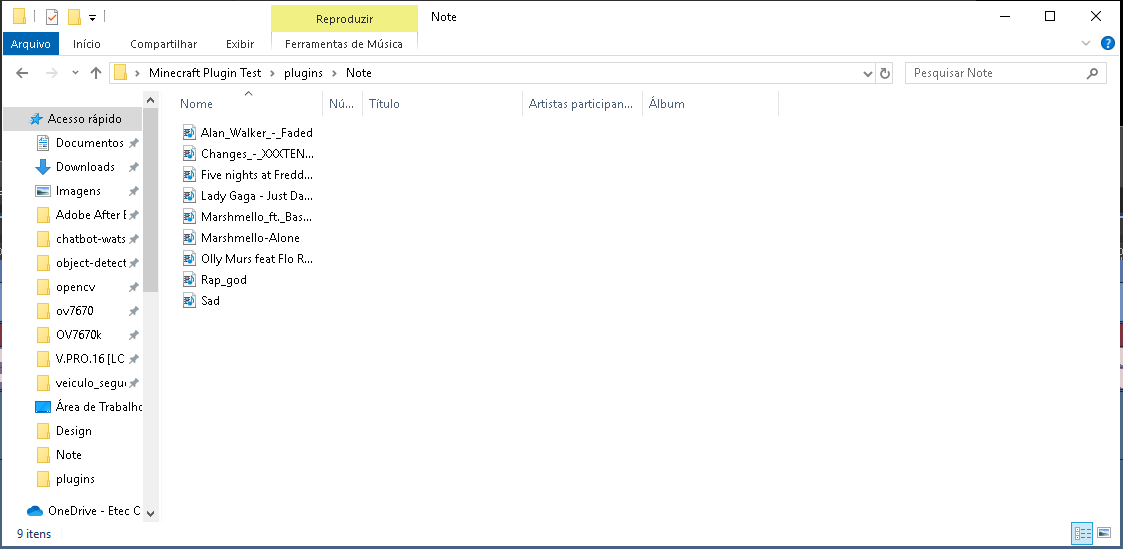Go back with the back arrow
Screen dimensions: 1123x549
coord(22,73)
